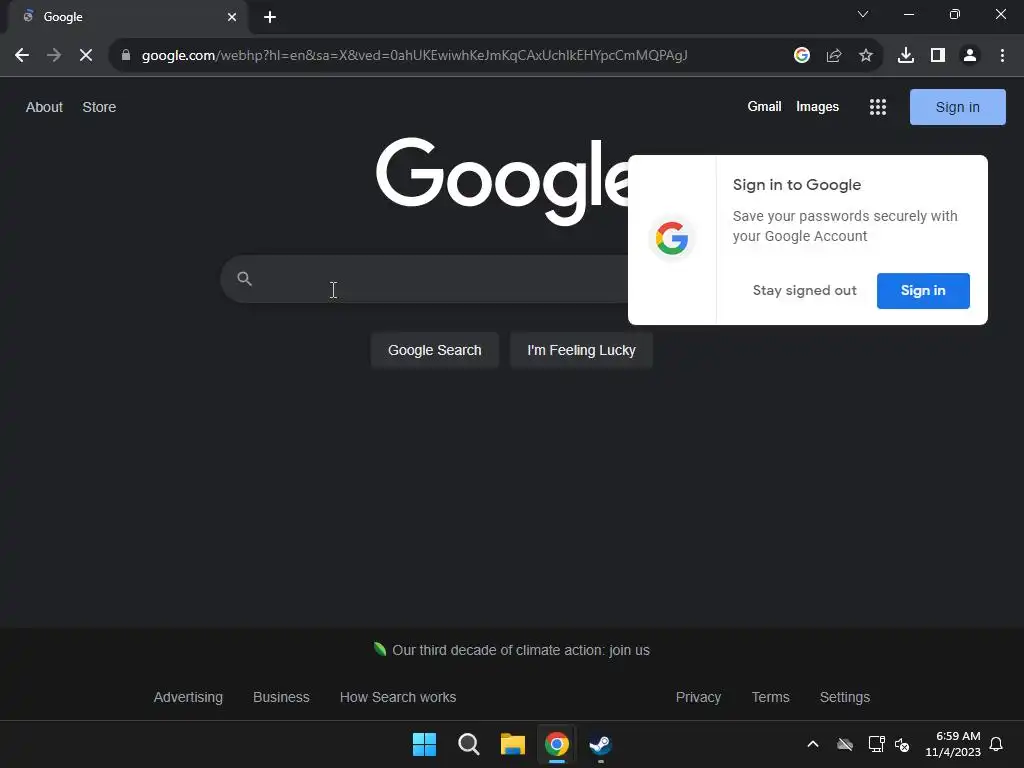Open File Explorer from the taskbar
1024x768 pixels.
click(x=513, y=744)
